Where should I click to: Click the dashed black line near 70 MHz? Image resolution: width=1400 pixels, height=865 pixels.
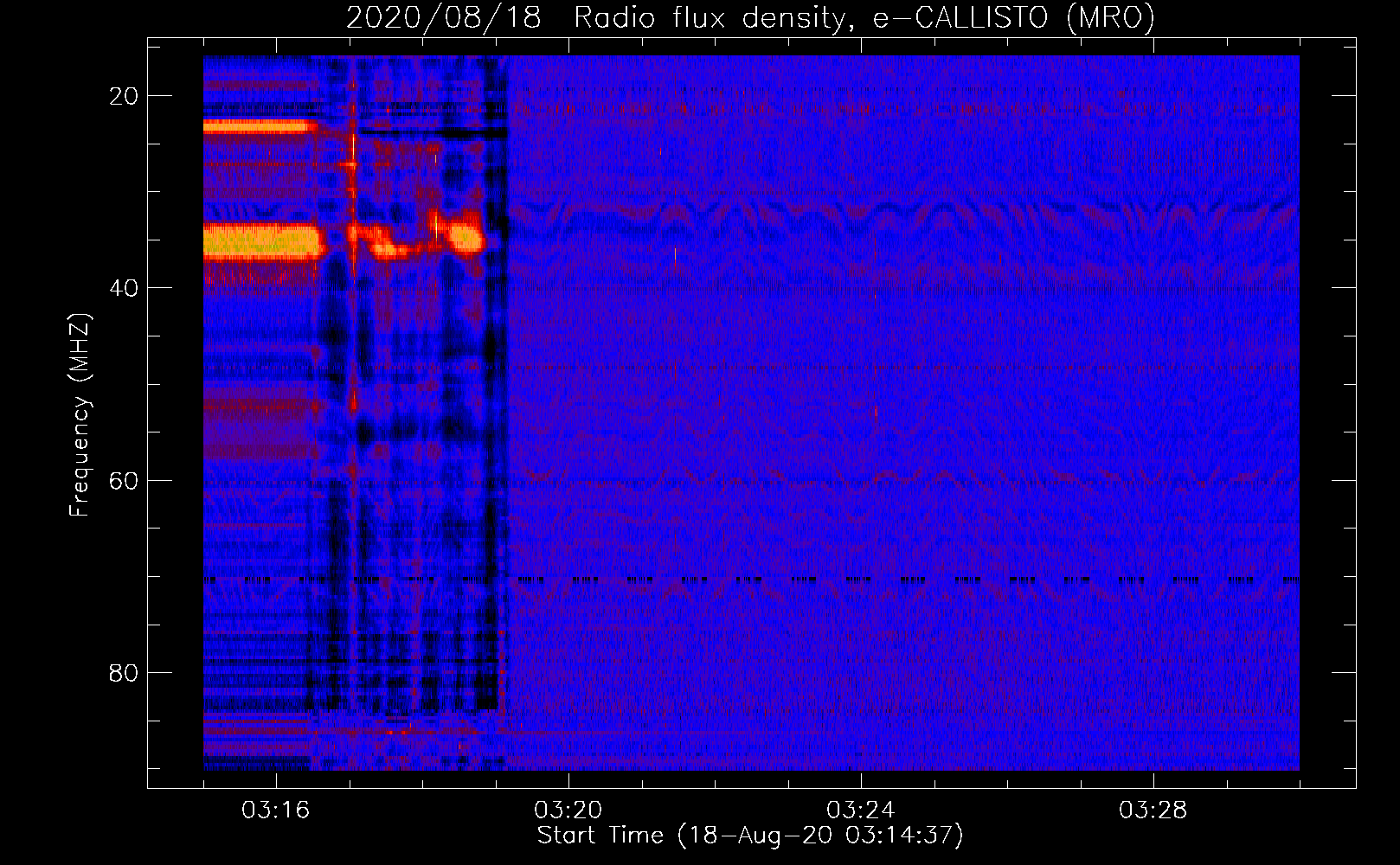[751, 580]
